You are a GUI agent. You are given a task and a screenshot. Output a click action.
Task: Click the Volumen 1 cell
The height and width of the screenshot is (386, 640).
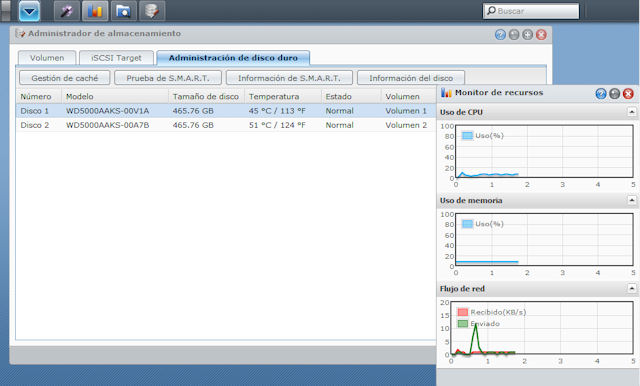(x=406, y=111)
